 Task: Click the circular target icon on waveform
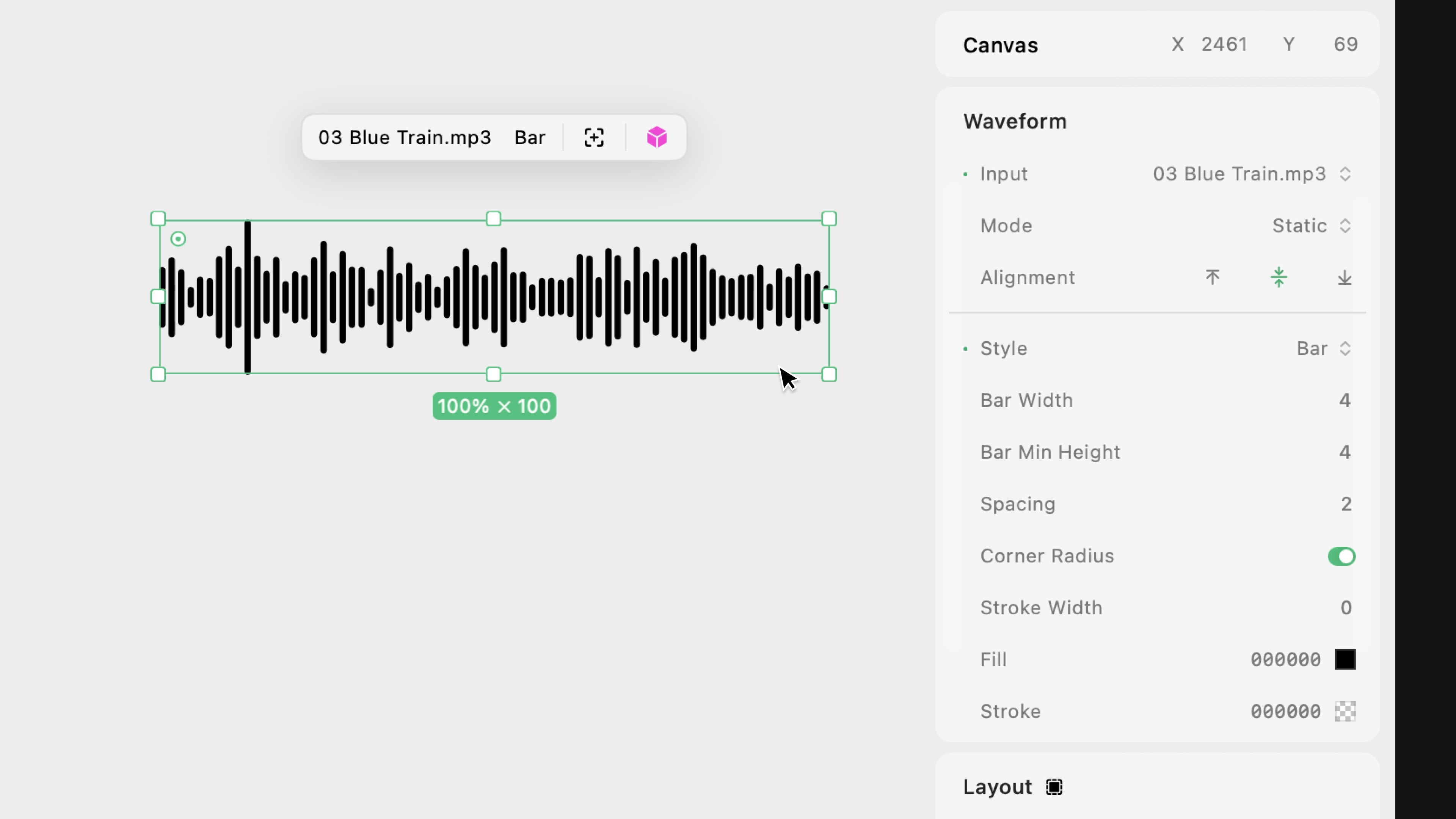(178, 239)
